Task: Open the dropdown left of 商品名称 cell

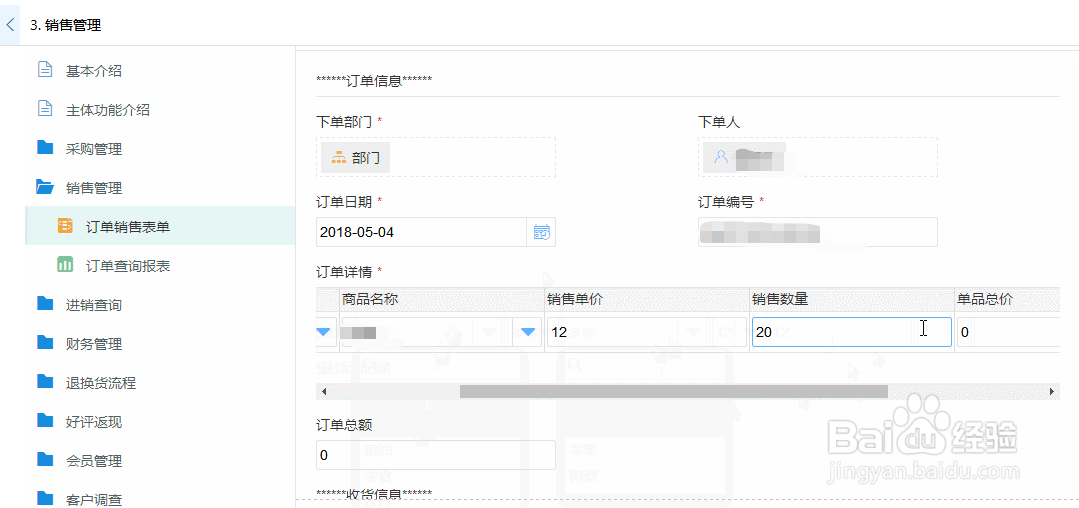Action: click(x=323, y=332)
